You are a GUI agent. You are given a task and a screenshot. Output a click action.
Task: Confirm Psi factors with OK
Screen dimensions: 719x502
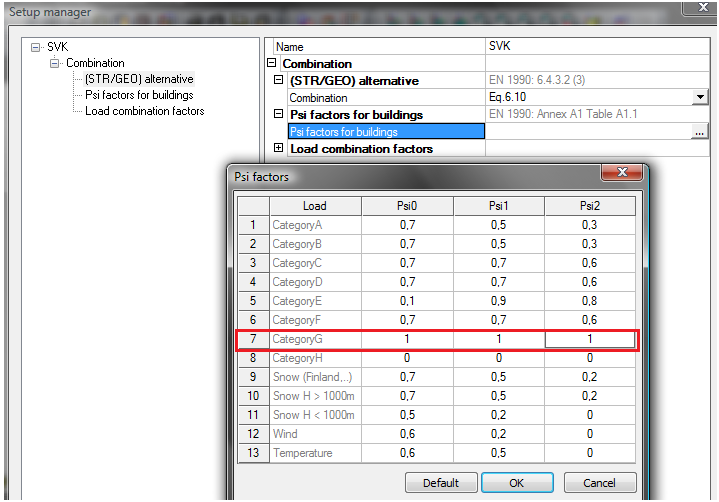pos(517,482)
